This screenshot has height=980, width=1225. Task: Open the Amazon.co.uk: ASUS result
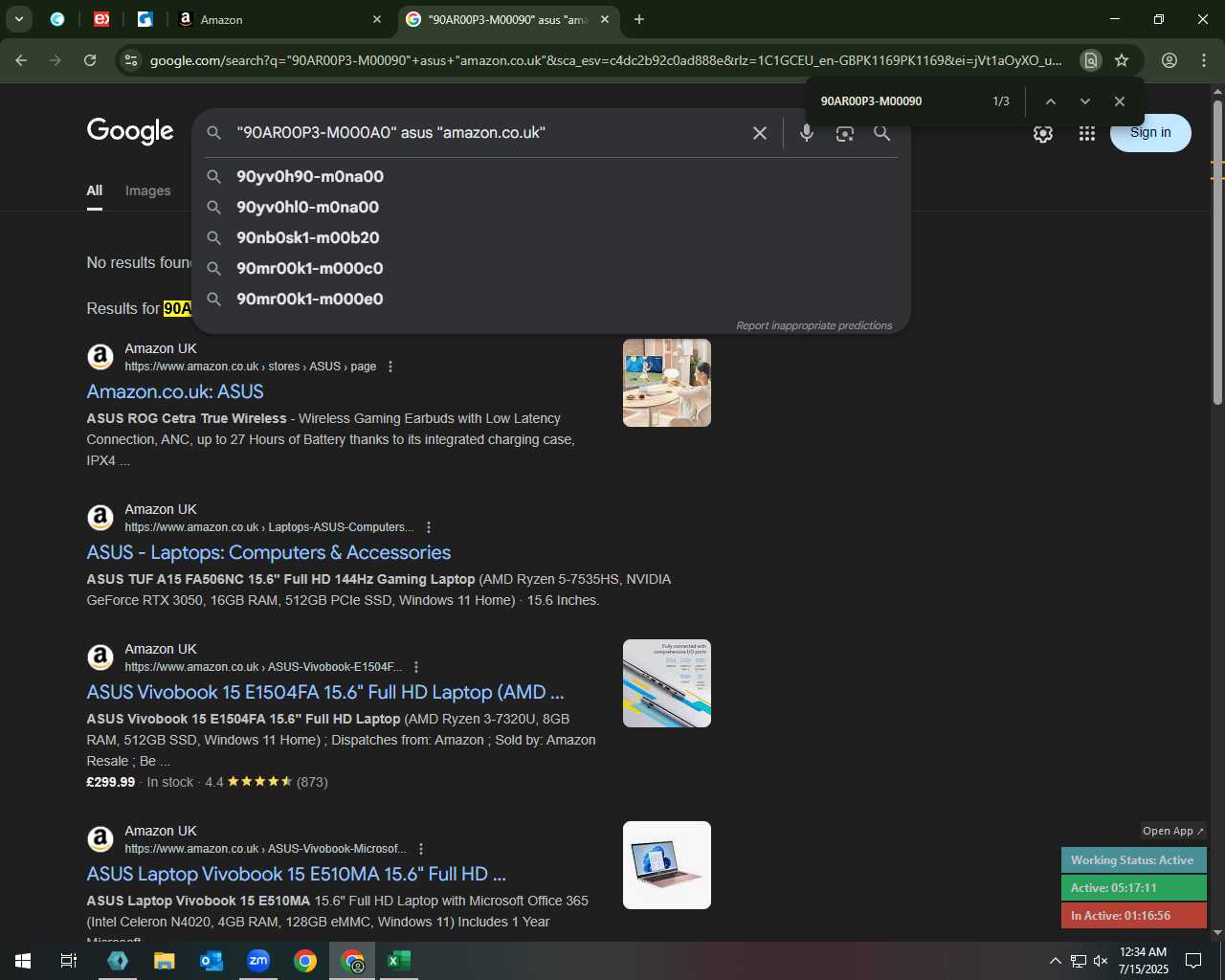tap(175, 391)
